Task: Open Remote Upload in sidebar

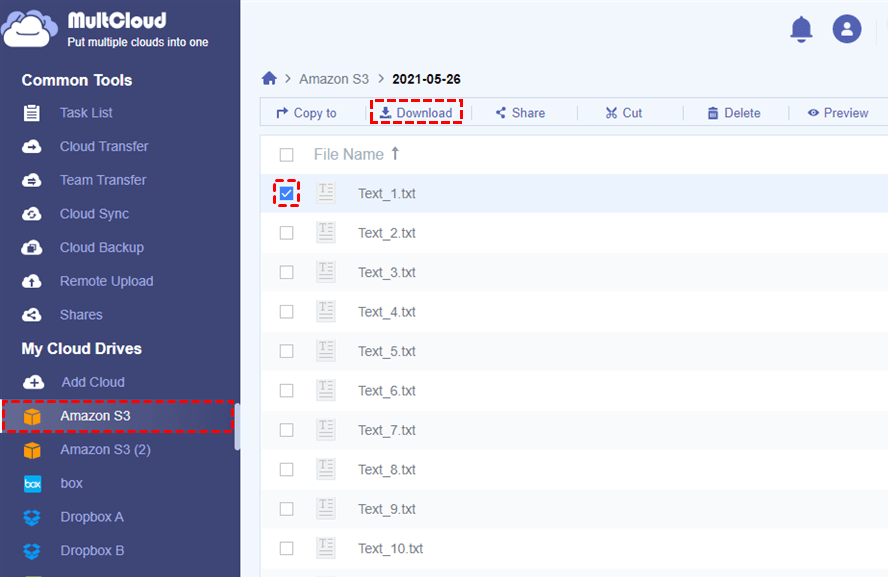Action: pyautogui.click(x=106, y=281)
